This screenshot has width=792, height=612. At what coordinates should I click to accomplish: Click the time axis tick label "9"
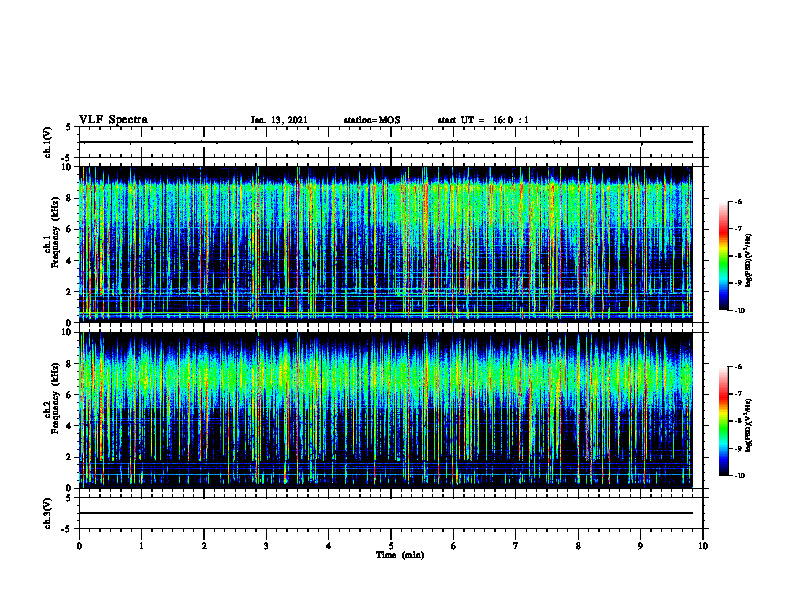click(x=640, y=546)
